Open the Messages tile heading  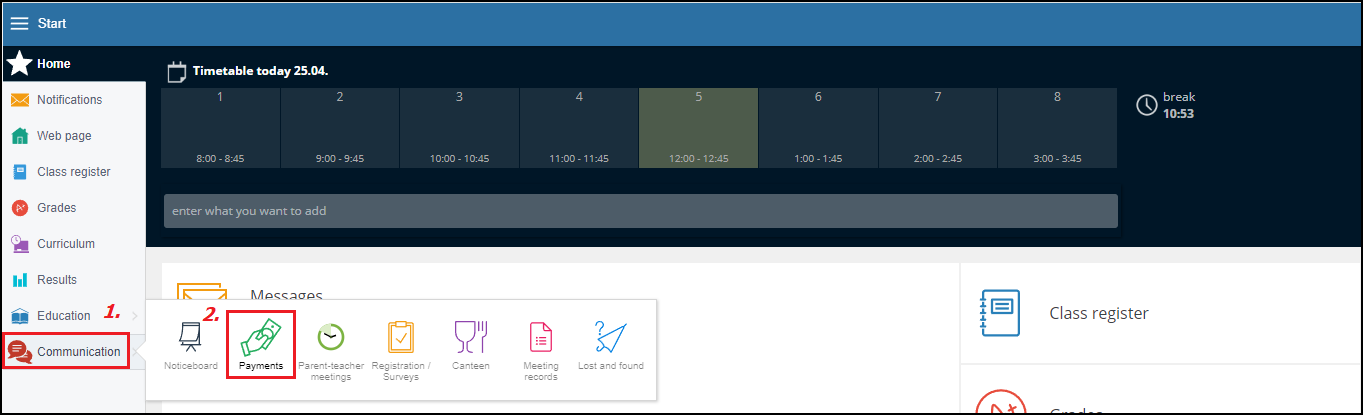click(286, 295)
